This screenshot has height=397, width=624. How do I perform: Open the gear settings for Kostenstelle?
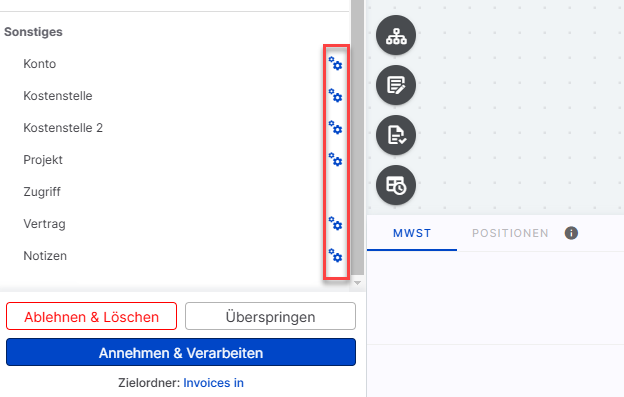tap(335, 95)
